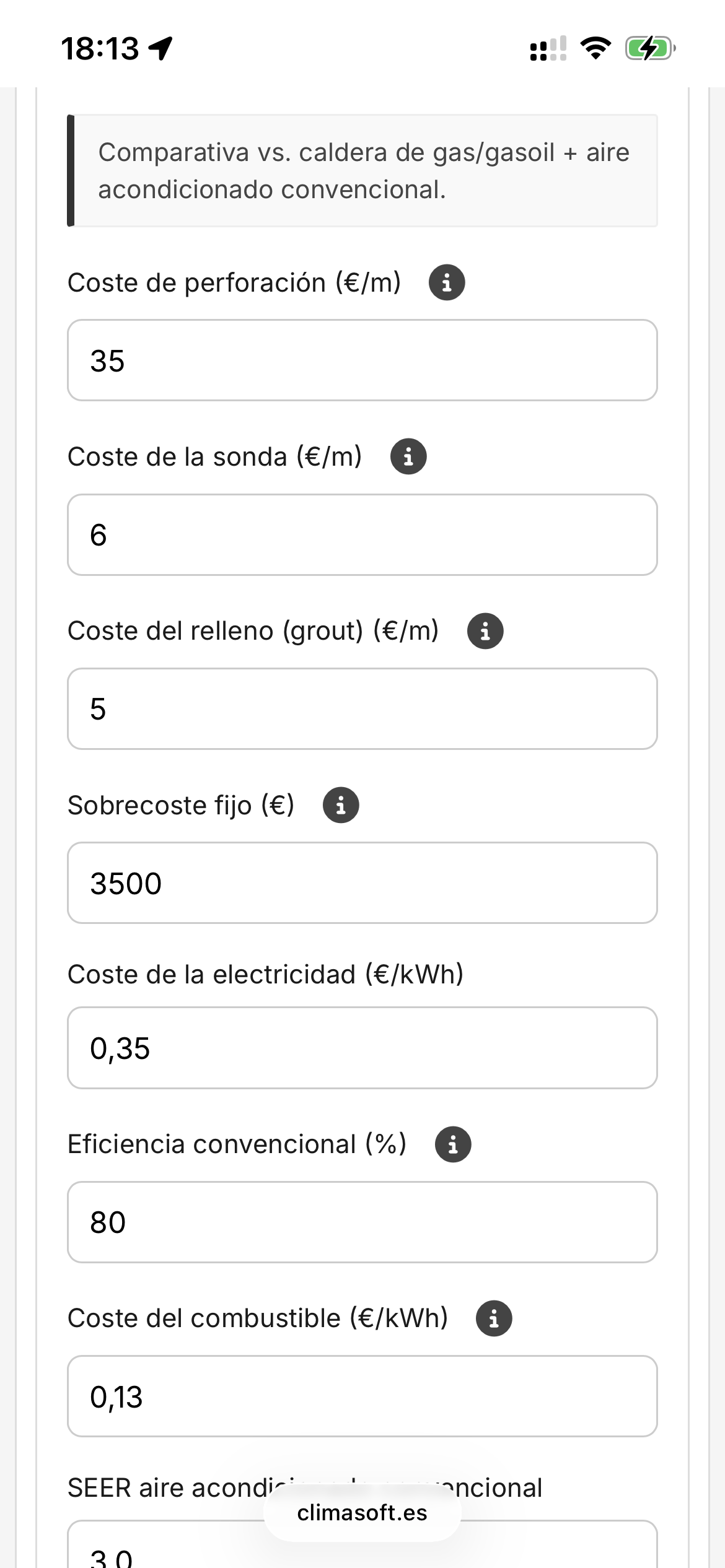
Task: Tap the location arrow in status bar
Action: (x=161, y=48)
